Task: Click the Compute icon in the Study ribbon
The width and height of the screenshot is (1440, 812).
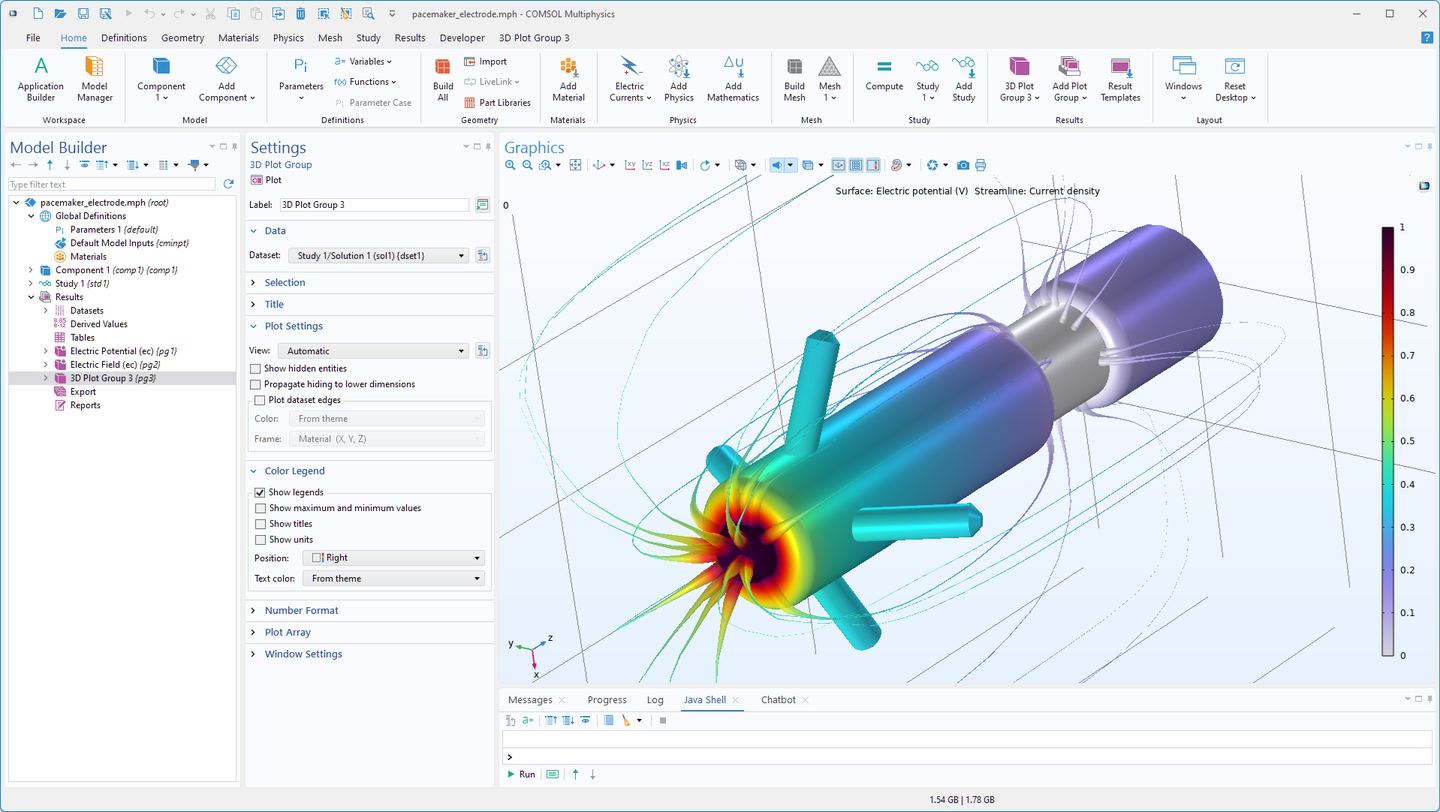Action: [x=884, y=80]
